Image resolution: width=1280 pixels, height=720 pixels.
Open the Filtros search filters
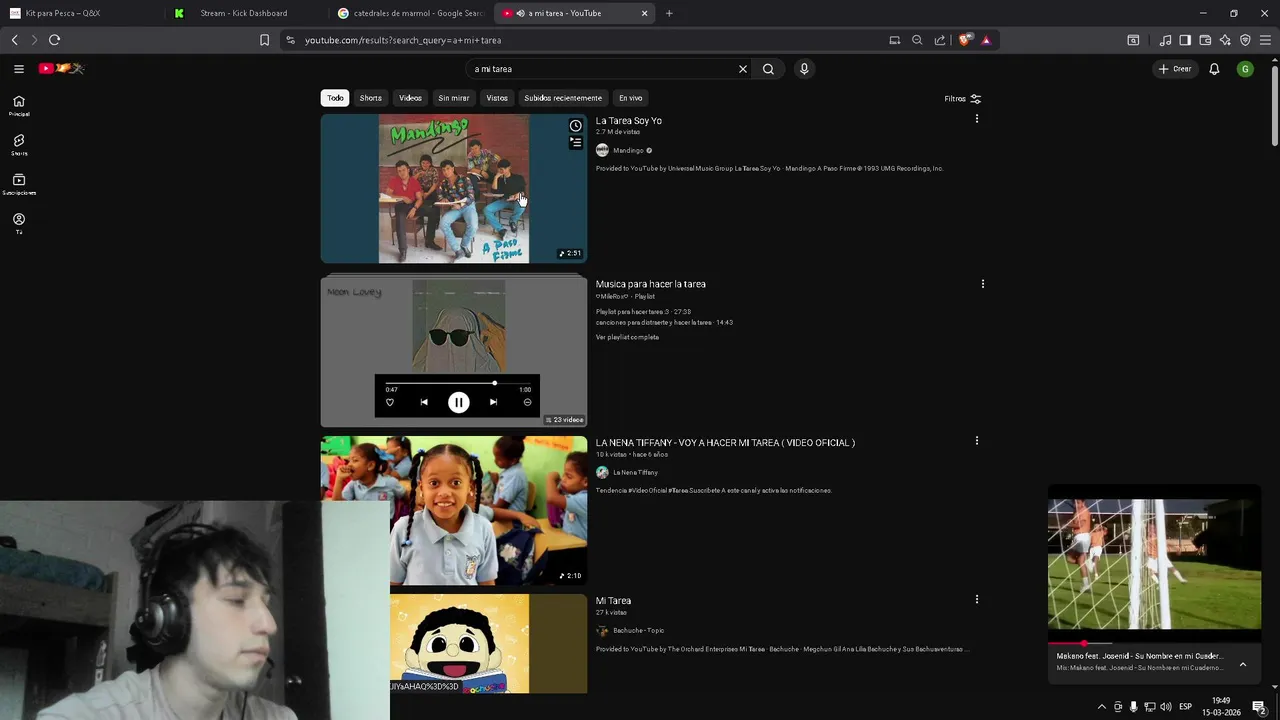[963, 98]
